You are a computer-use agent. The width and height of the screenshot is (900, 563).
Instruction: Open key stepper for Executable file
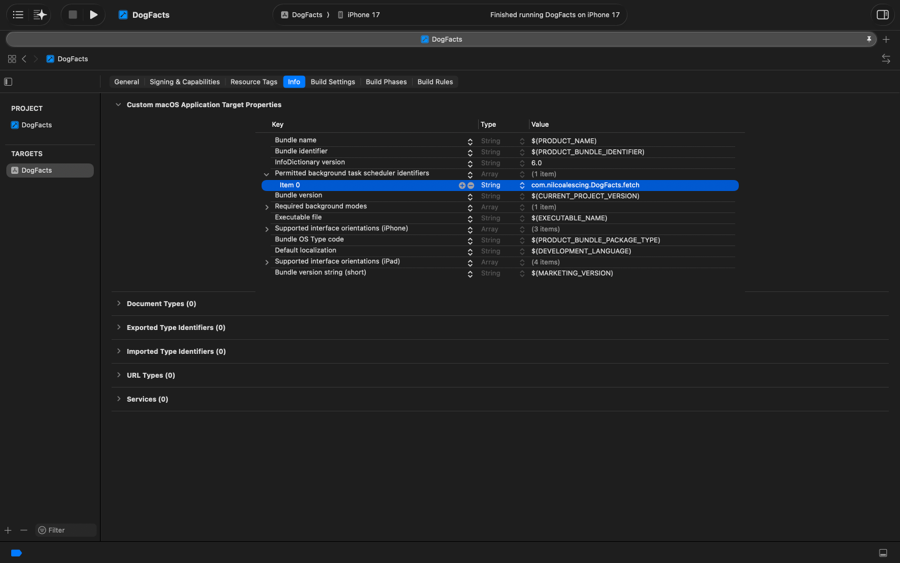coord(470,218)
